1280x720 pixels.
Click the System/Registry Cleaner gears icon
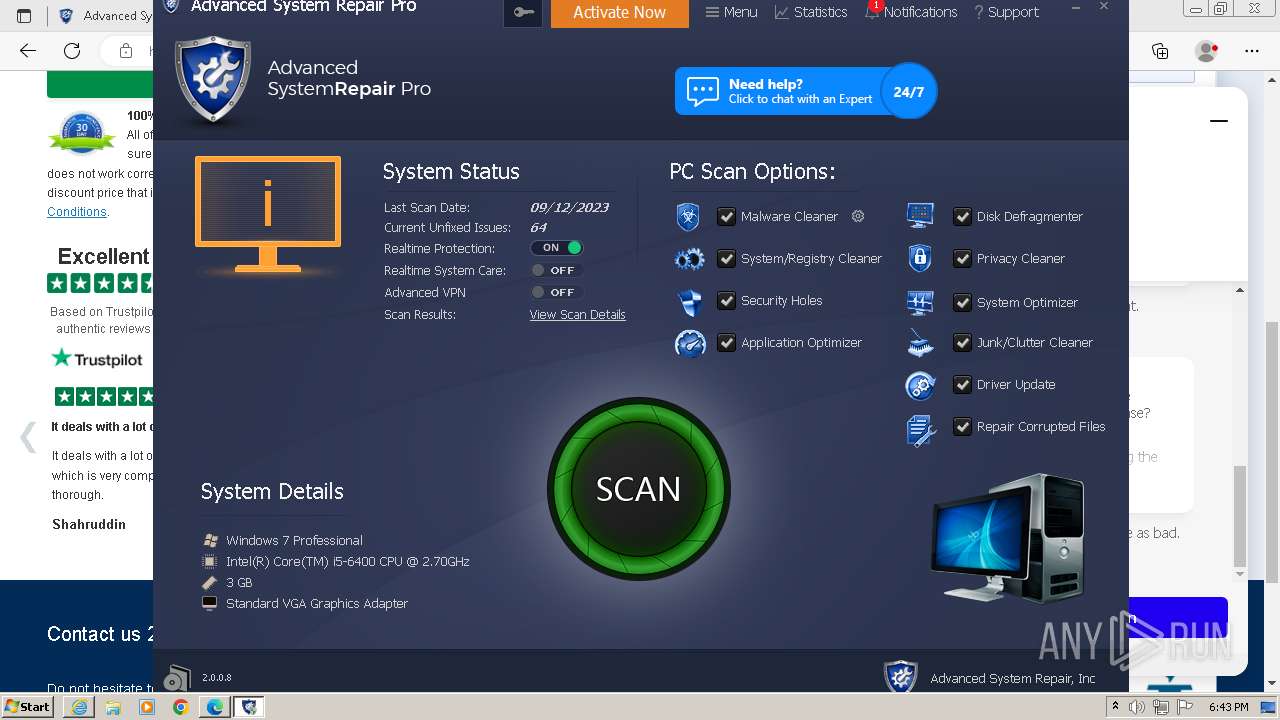tap(690, 260)
